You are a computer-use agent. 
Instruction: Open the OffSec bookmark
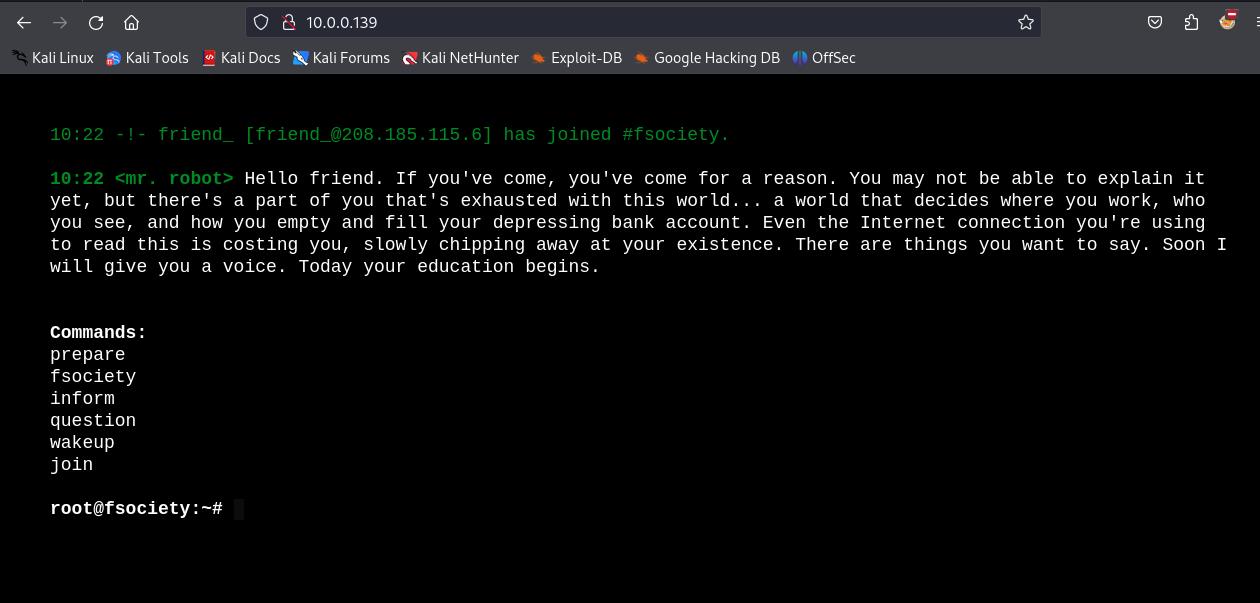[824, 58]
